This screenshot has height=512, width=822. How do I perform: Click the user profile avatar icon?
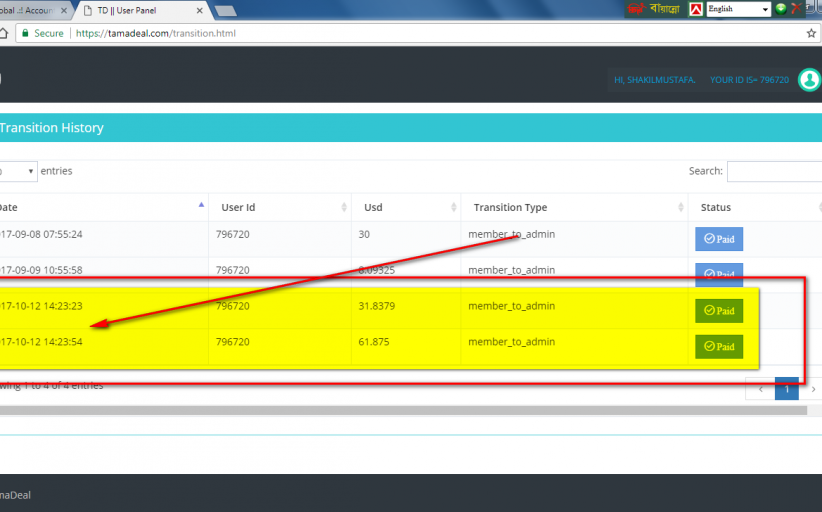pos(809,80)
